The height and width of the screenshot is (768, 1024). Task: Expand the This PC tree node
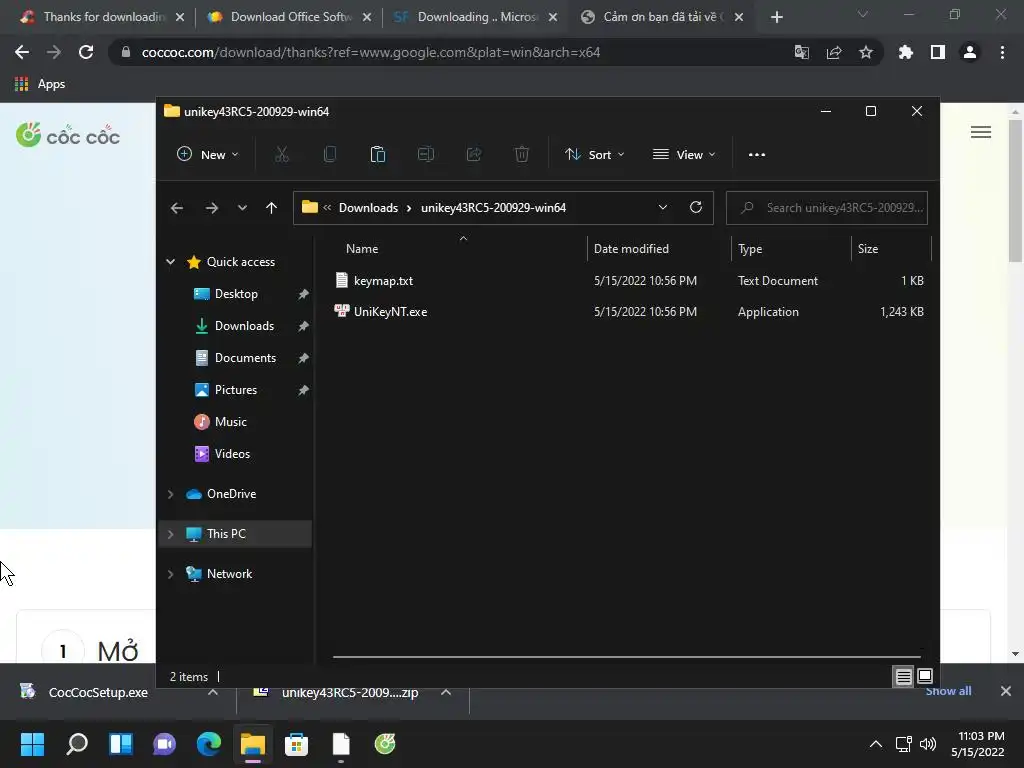coord(170,534)
